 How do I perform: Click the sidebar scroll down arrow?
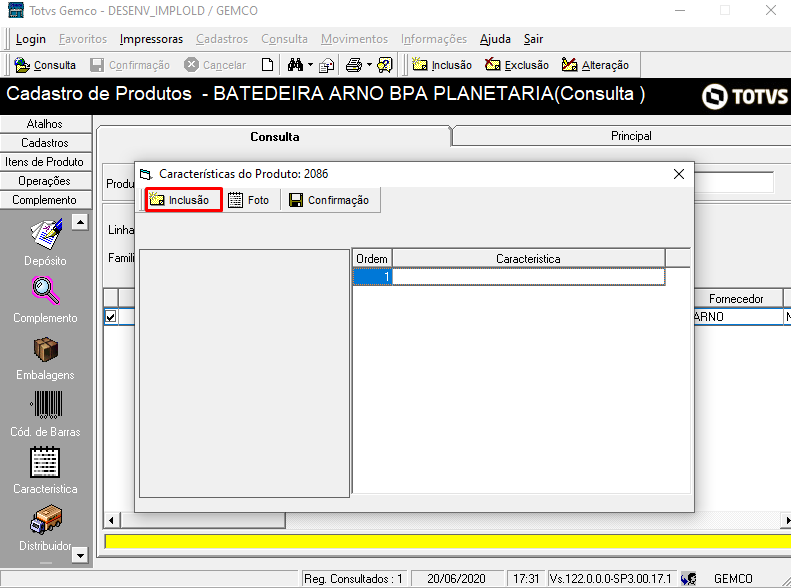pos(80,555)
